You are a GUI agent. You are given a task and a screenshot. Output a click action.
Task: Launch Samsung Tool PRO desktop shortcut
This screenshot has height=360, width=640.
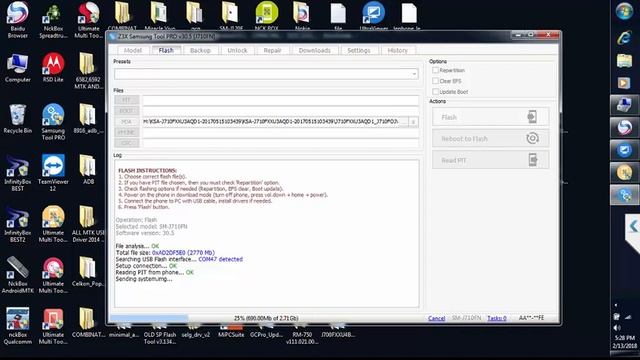click(x=53, y=122)
